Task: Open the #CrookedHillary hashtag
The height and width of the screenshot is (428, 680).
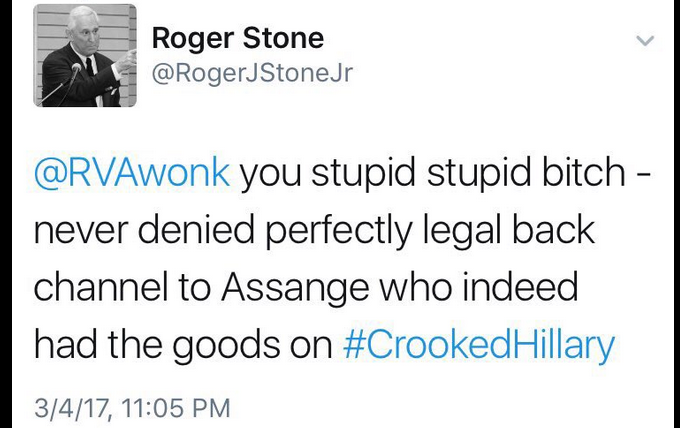Action: click(x=478, y=346)
